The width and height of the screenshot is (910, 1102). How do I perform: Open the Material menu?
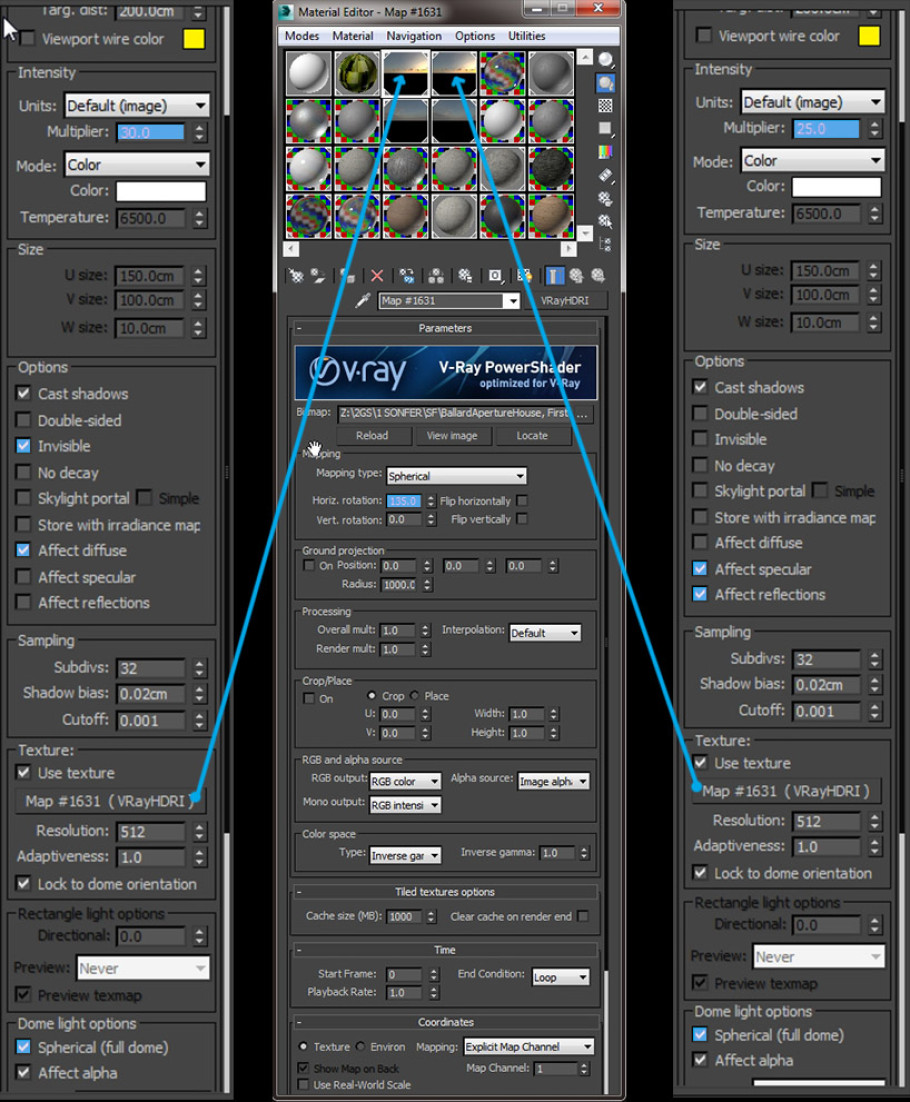pyautogui.click(x=353, y=36)
